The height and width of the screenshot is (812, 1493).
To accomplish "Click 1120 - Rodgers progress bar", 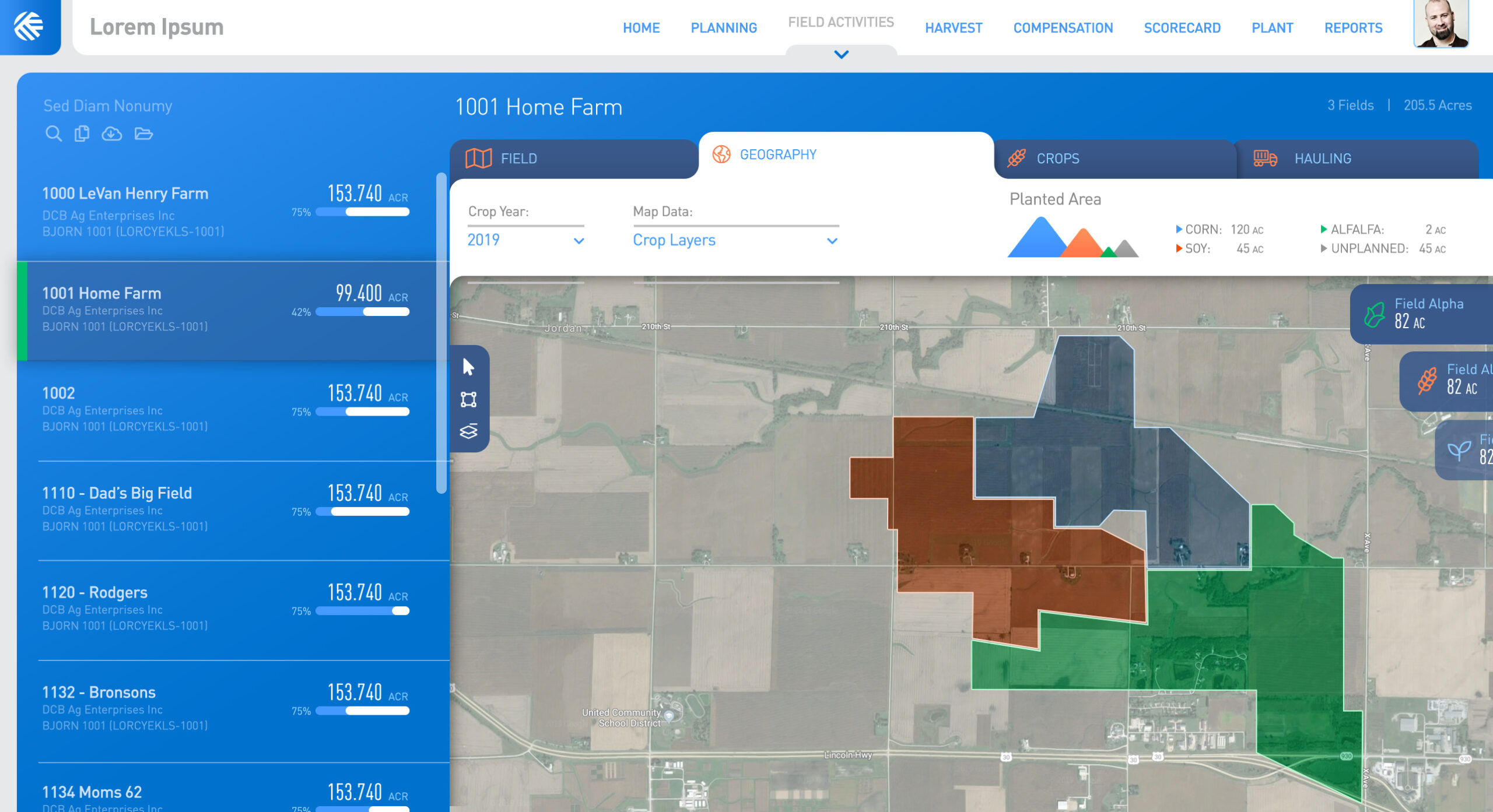I will click(x=362, y=611).
